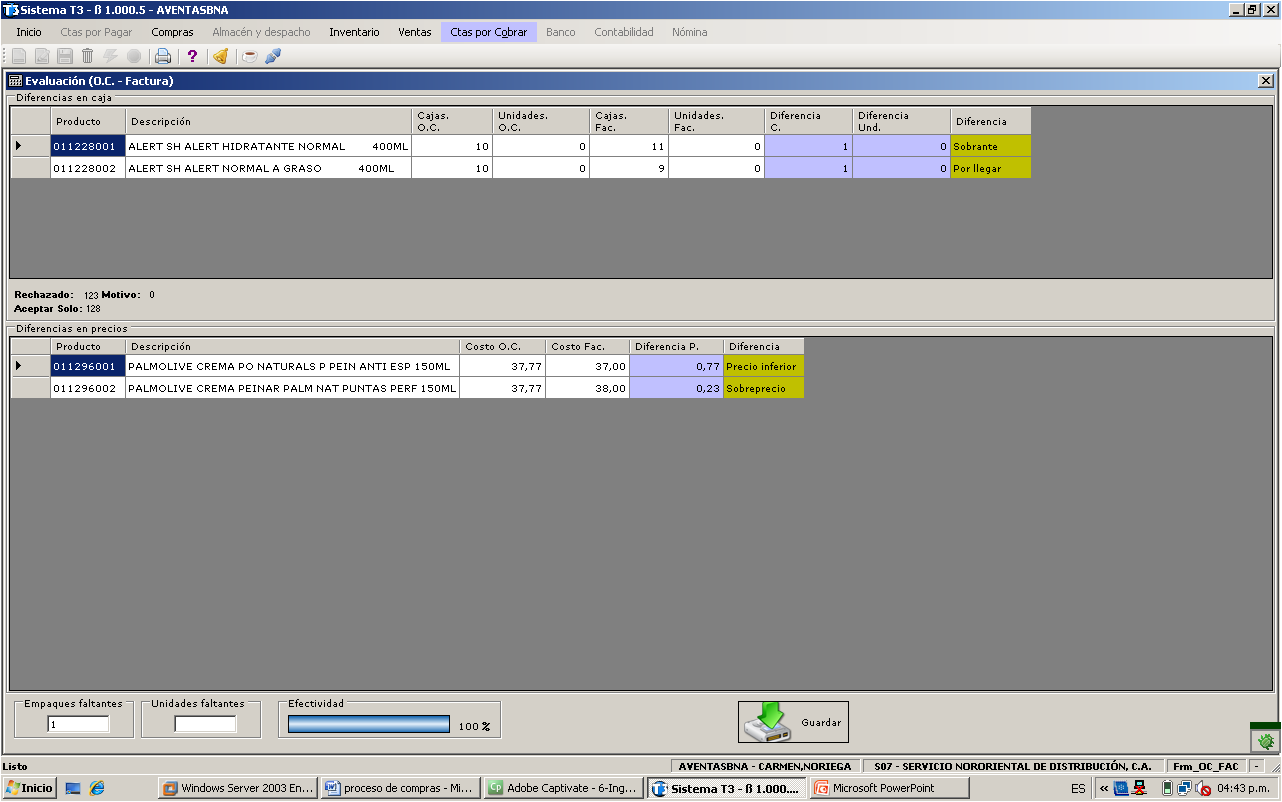The image size is (1282, 802).
Task: Open the Ventas menu
Action: tap(415, 32)
